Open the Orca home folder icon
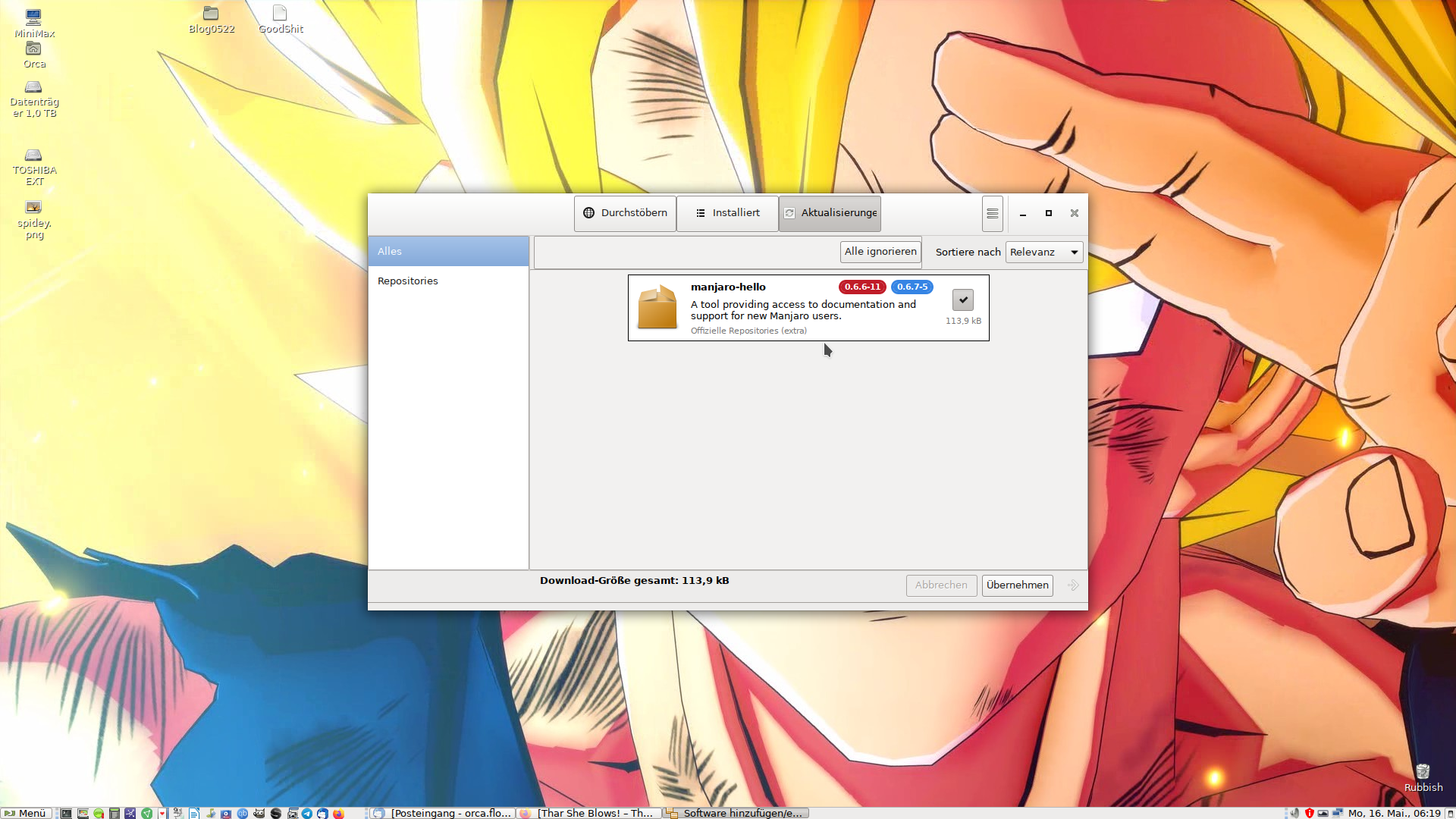1456x819 pixels. (x=34, y=55)
